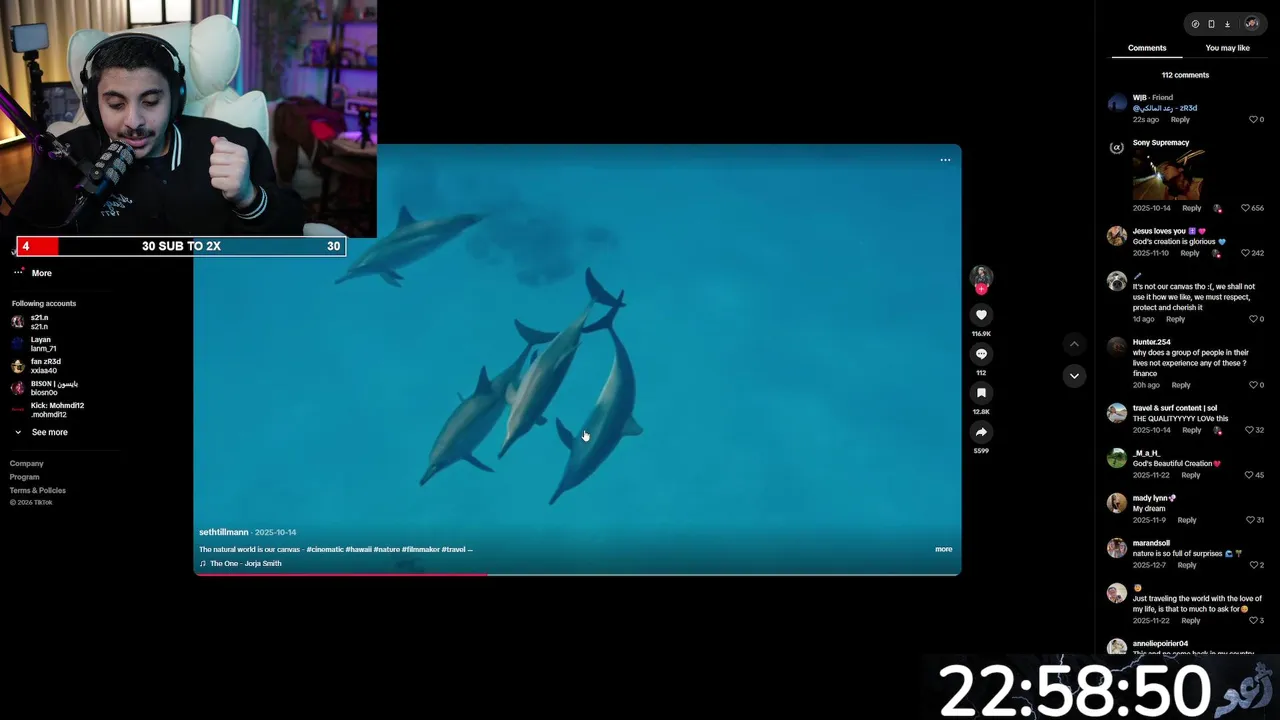Click the compass icon in top-right pill
Screen dimensions: 1280x720
click(x=1195, y=24)
